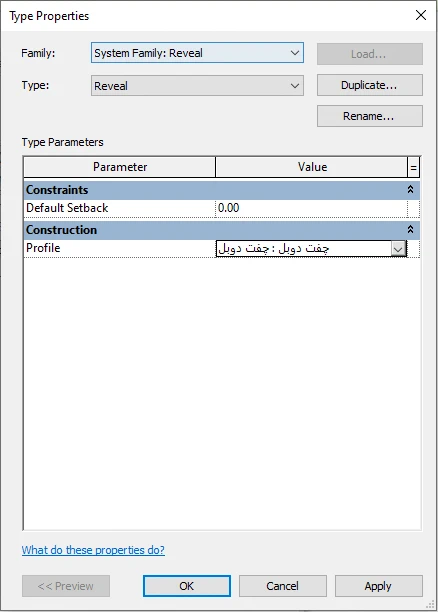Image resolution: width=438 pixels, height=612 pixels.
Task: Close the Type Properties window
Action: [x=421, y=15]
